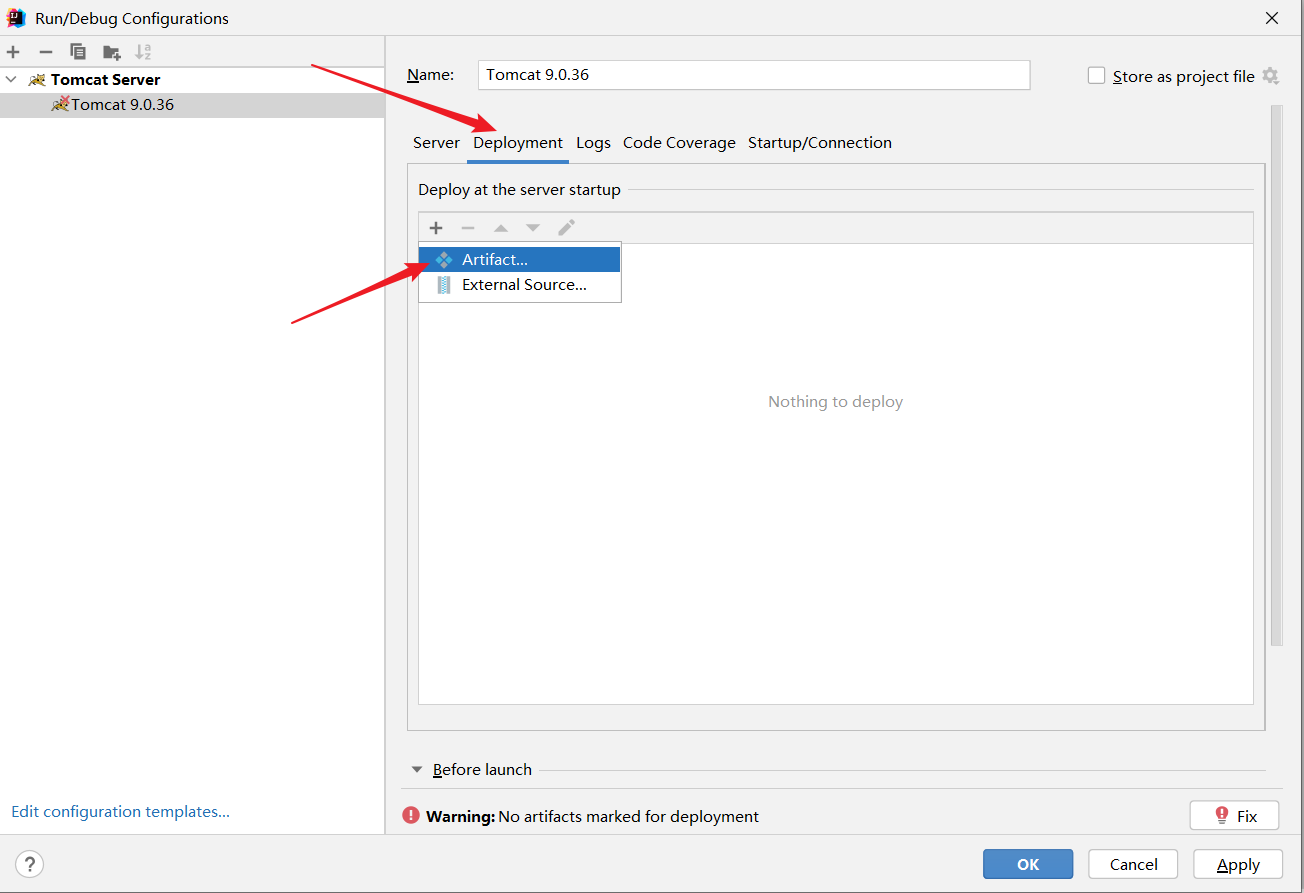Collapse the Tomcat Server tree node

pyautogui.click(x=11, y=79)
